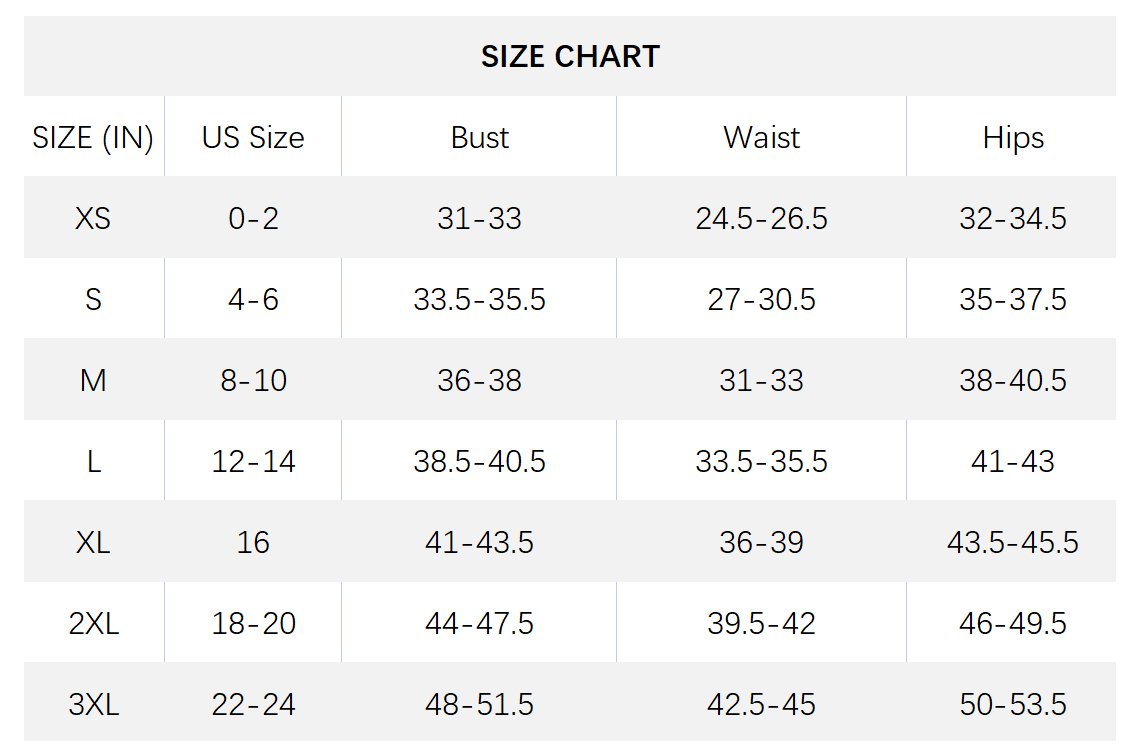Select bust measurement 44-47.5 cell
Viewport: 1138px width, 752px height.
point(480,624)
